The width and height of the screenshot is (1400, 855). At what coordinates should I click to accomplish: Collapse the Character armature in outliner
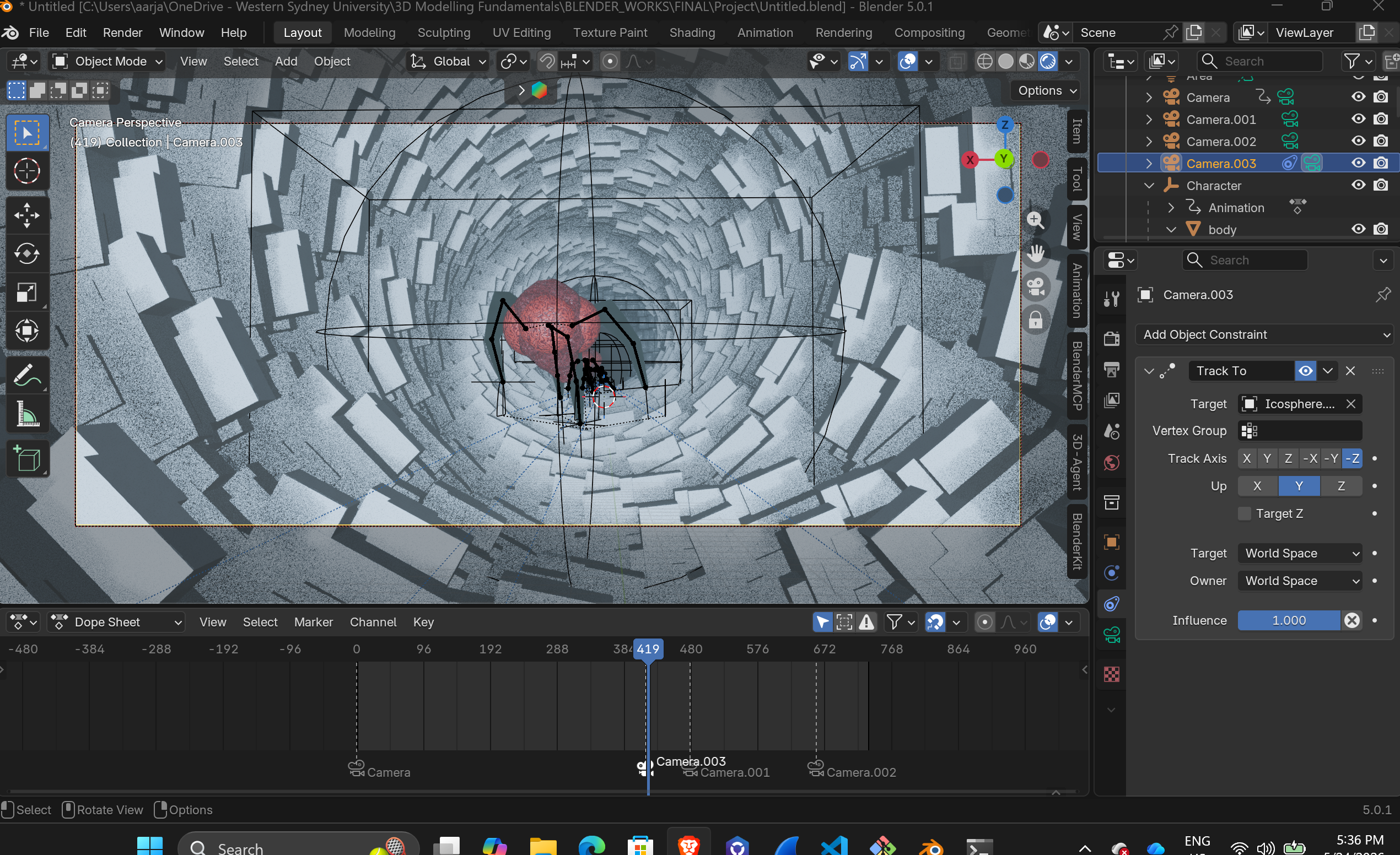click(x=1149, y=186)
